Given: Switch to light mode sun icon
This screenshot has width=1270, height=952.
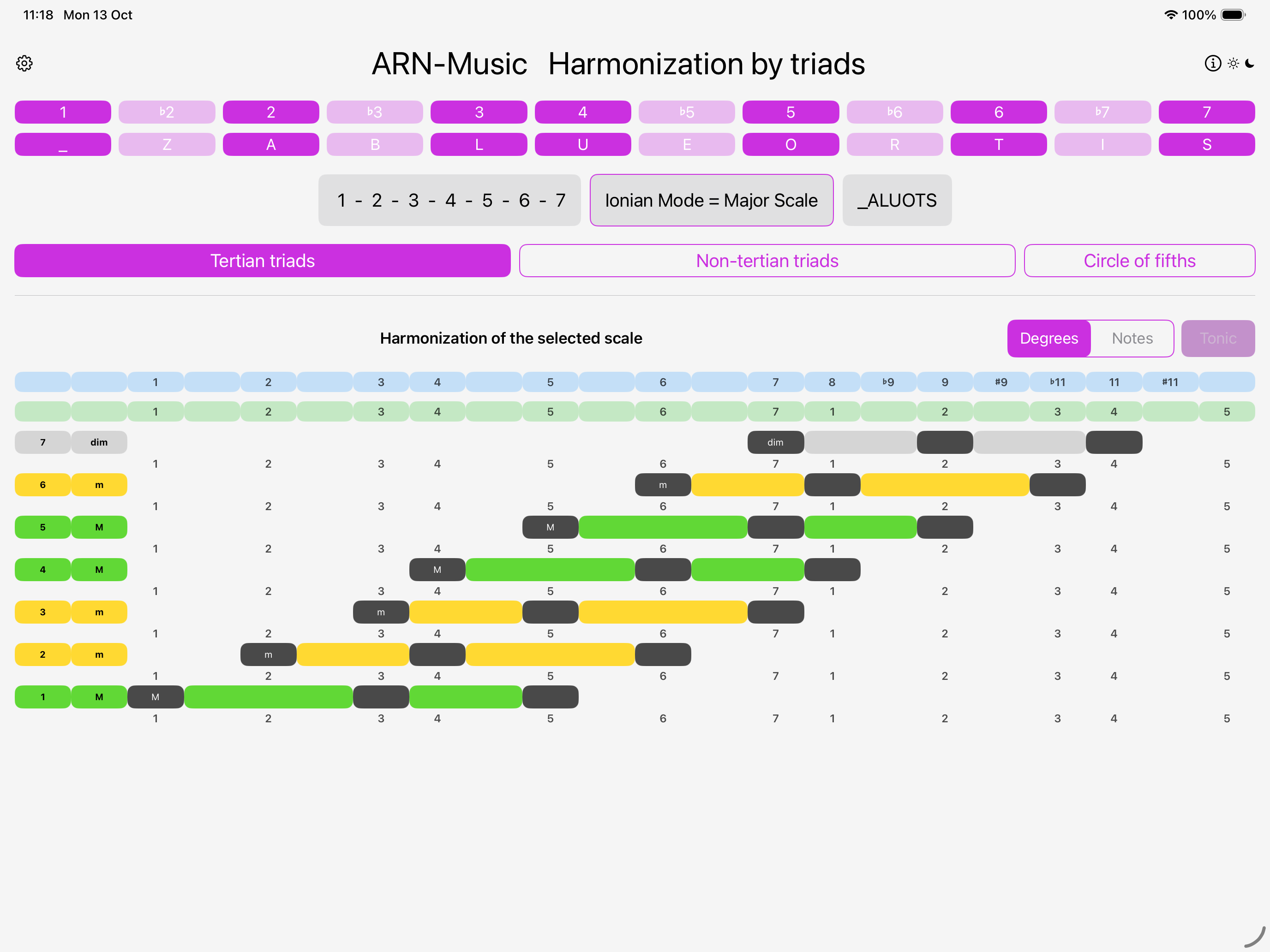Looking at the screenshot, I should tap(1233, 63).
